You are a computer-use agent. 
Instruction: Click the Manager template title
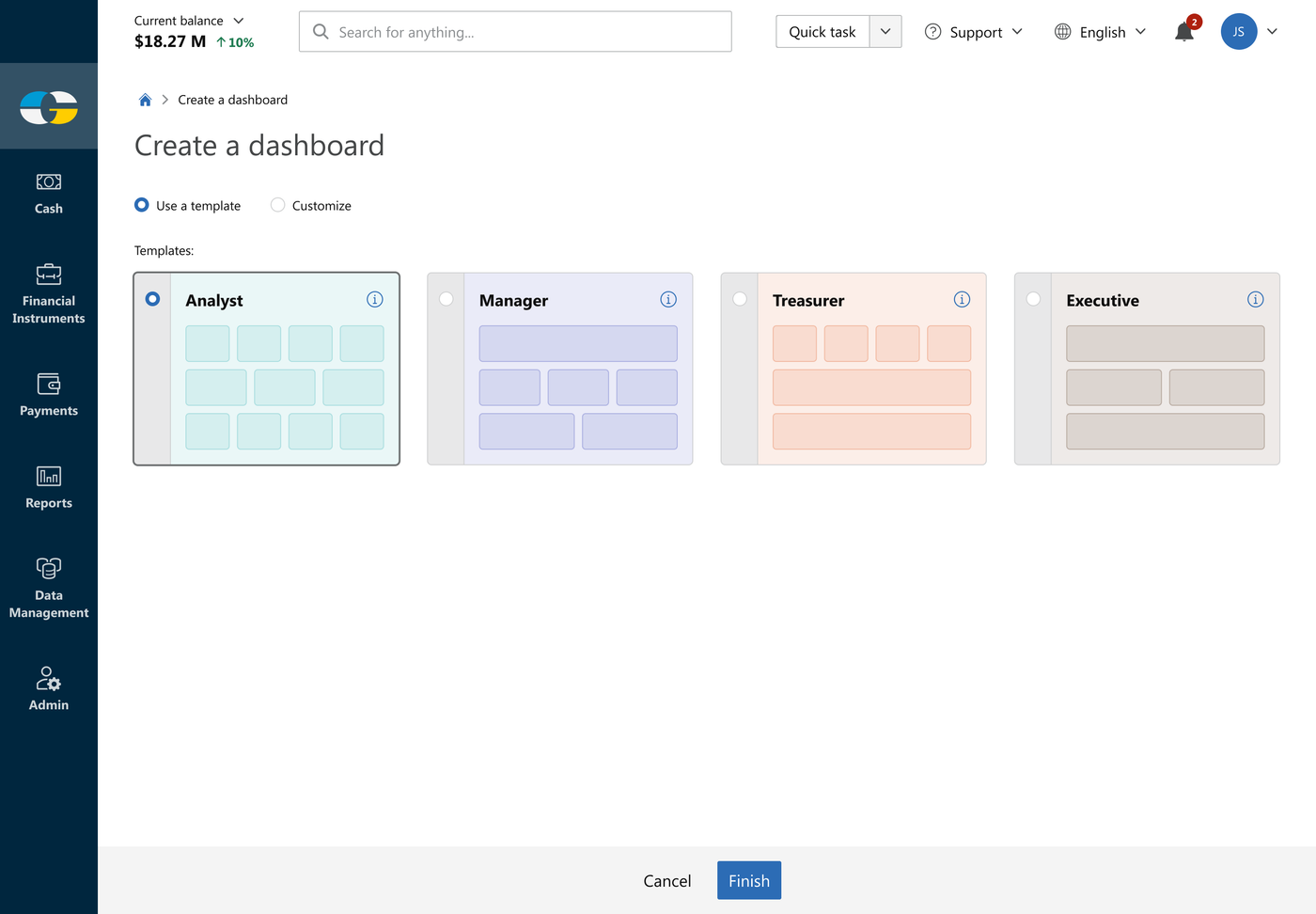point(513,301)
